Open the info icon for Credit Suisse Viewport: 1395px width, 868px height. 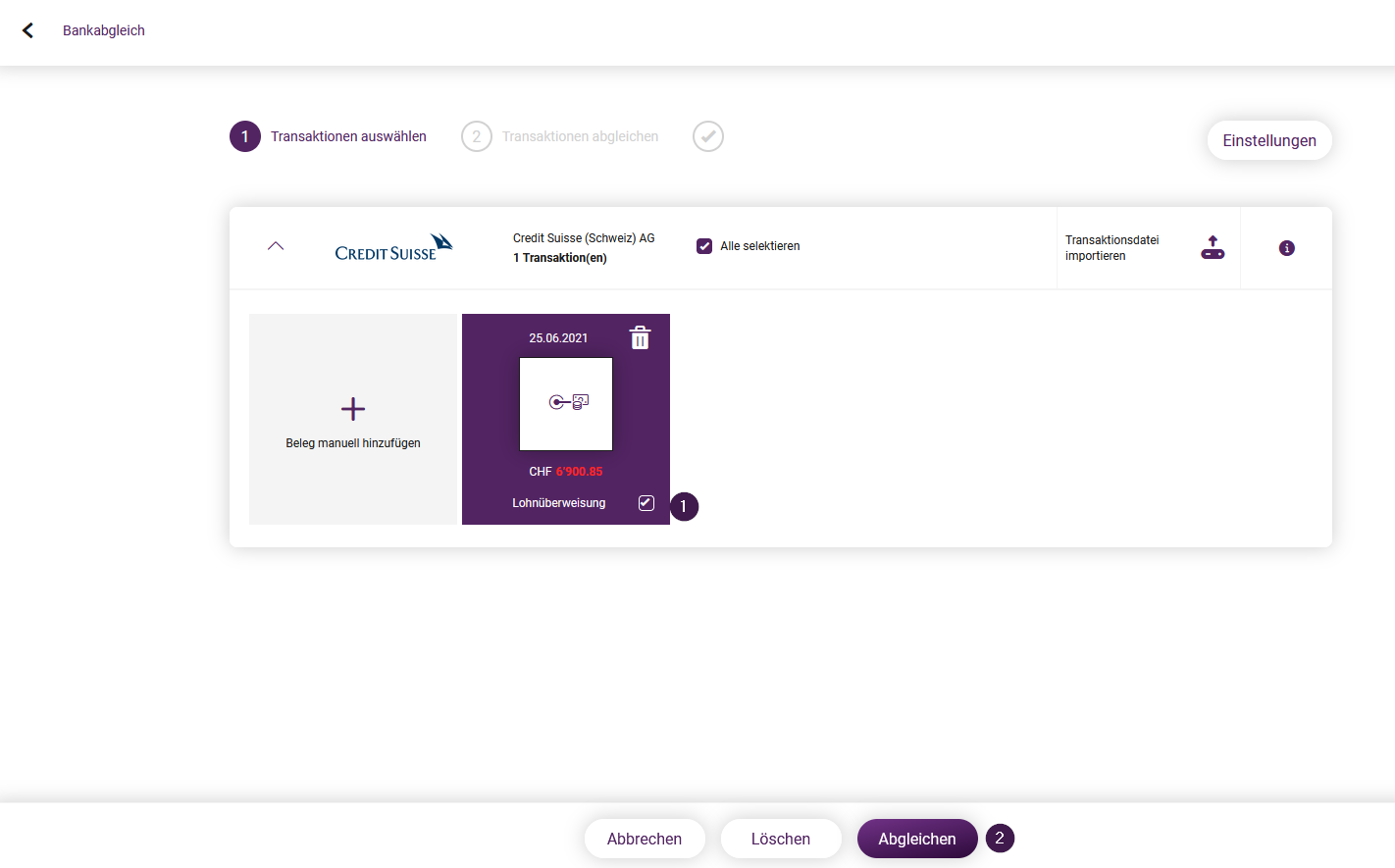pyautogui.click(x=1287, y=248)
